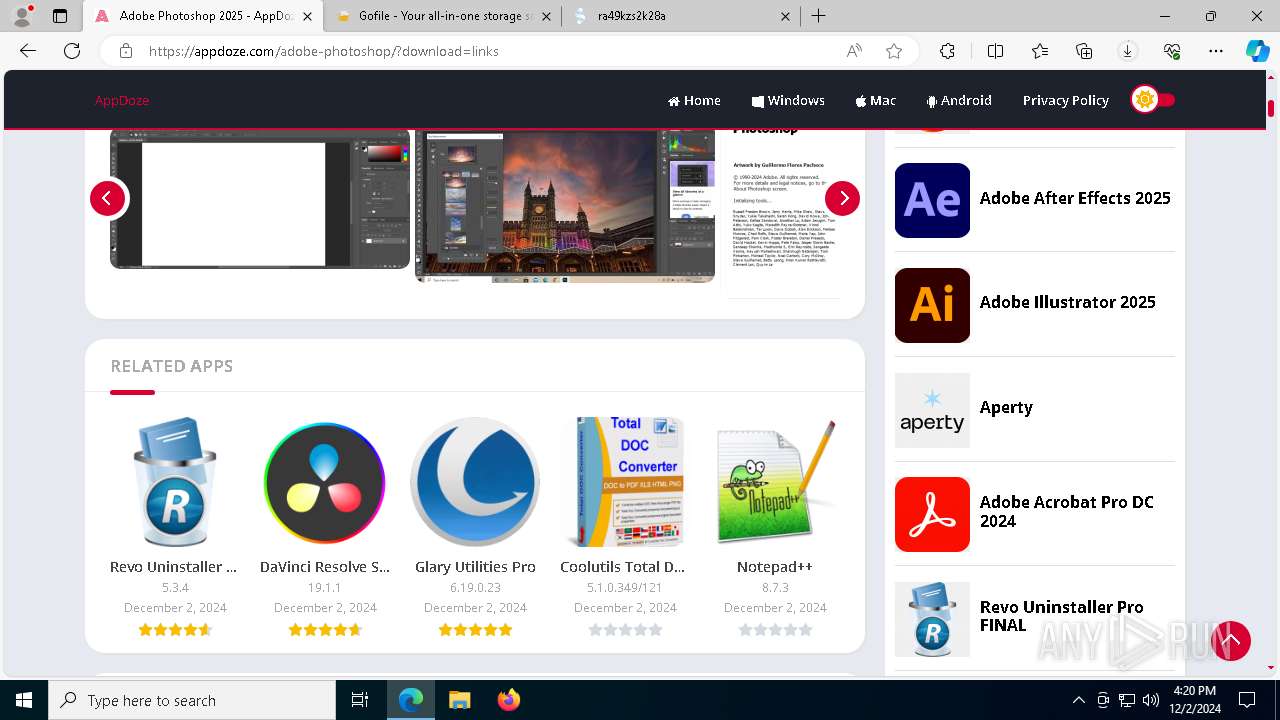Image resolution: width=1280 pixels, height=720 pixels.
Task: Open Tab actions menu icon
Action: pyautogui.click(x=60, y=16)
